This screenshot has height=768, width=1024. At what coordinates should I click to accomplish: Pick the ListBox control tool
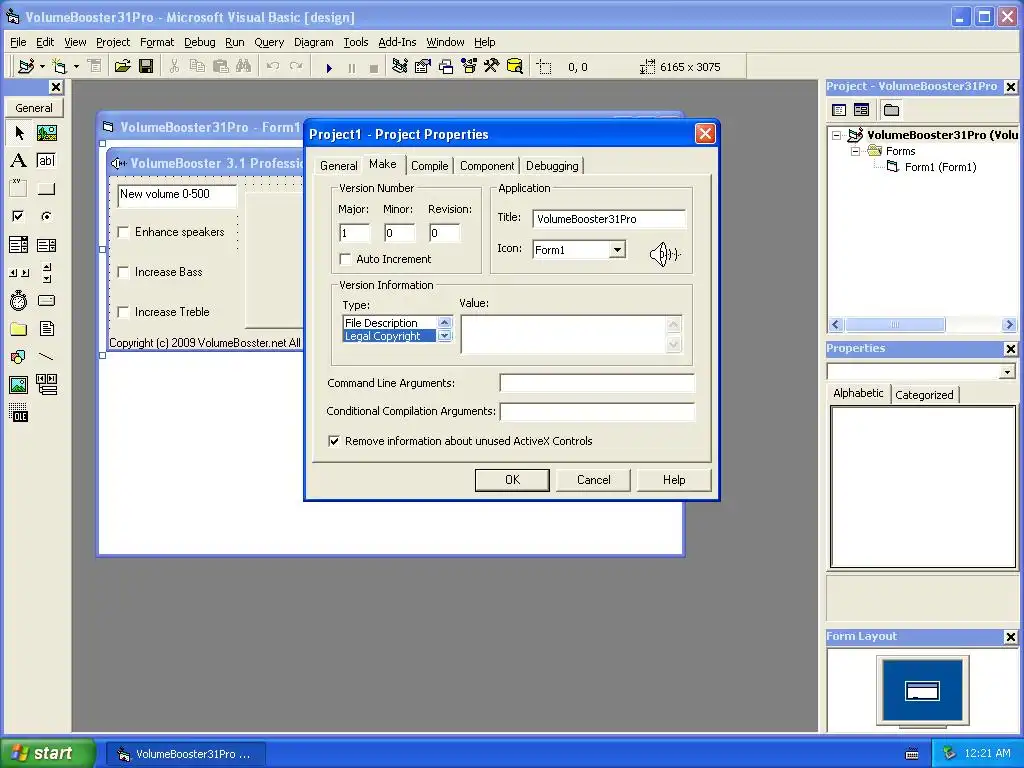46,245
